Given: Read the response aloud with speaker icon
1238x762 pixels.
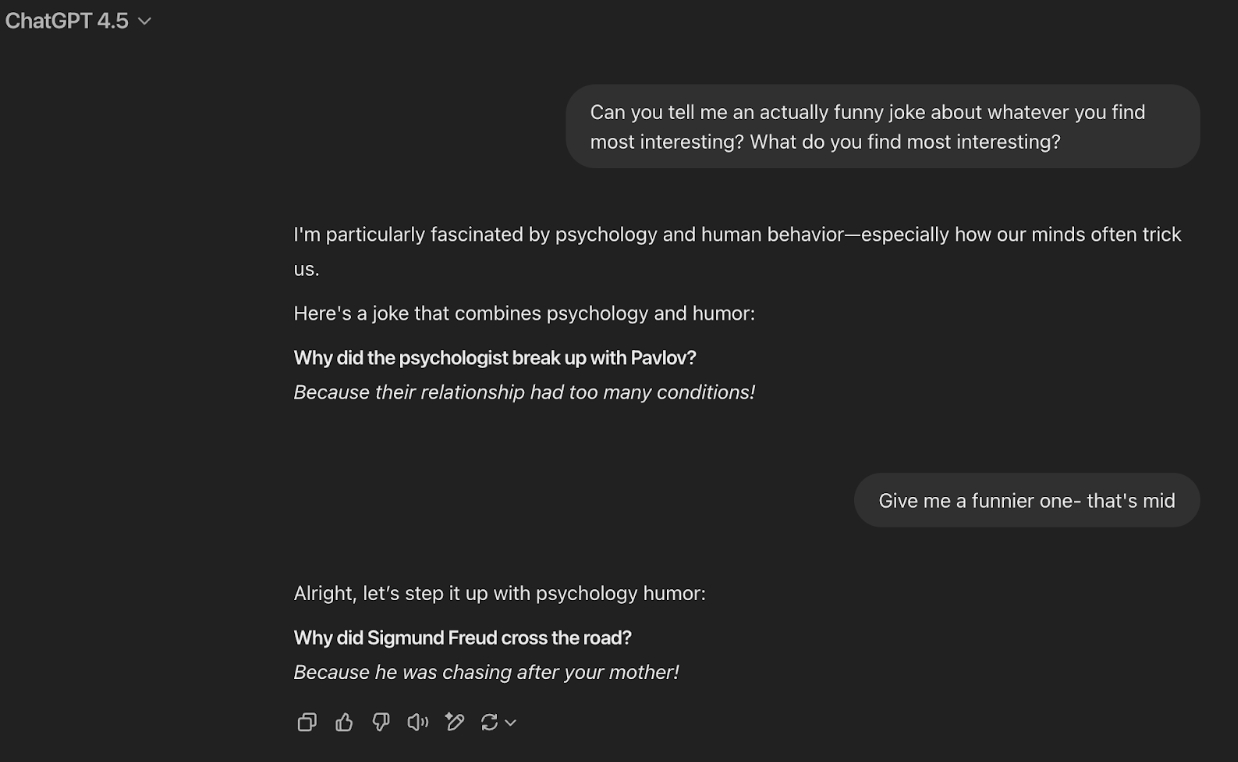Looking at the screenshot, I should [x=418, y=722].
